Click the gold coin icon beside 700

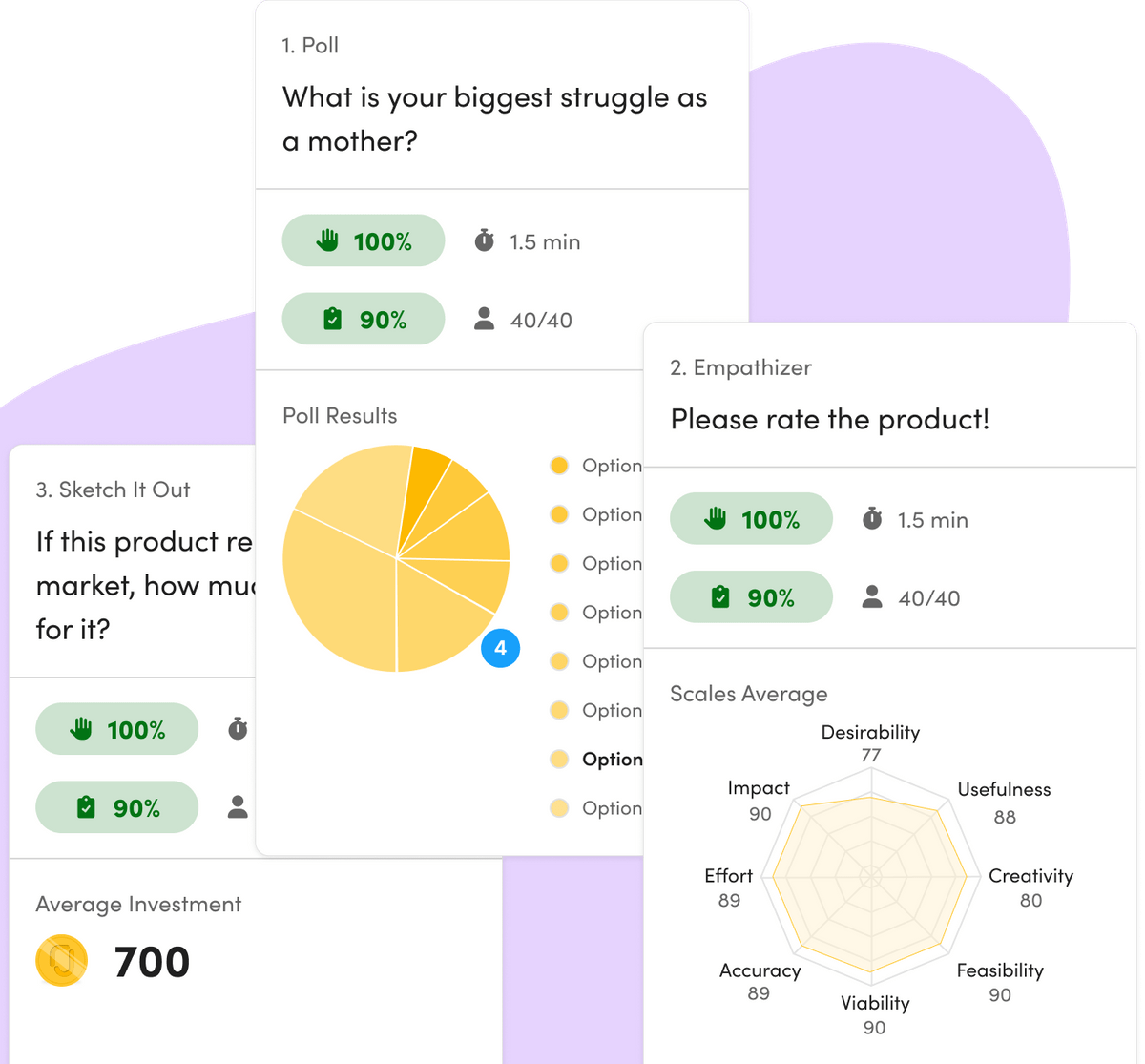[x=61, y=961]
